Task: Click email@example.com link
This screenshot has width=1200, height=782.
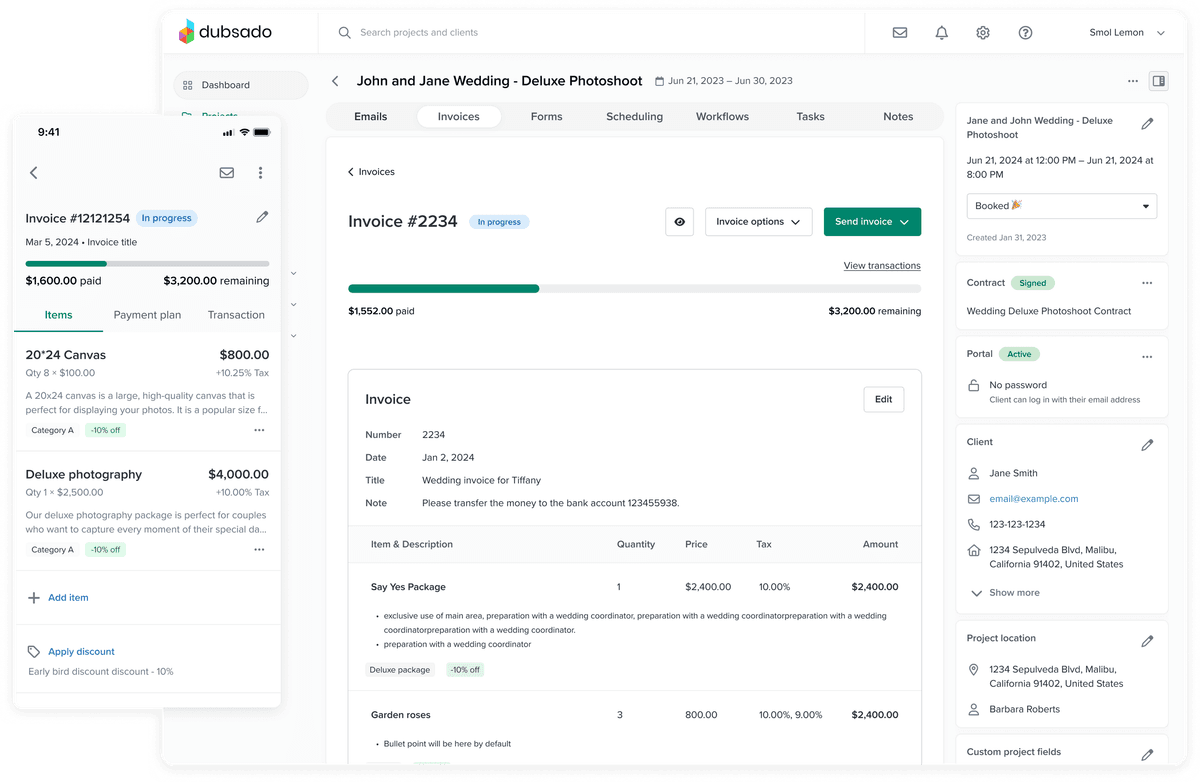Action: pyautogui.click(x=1034, y=499)
